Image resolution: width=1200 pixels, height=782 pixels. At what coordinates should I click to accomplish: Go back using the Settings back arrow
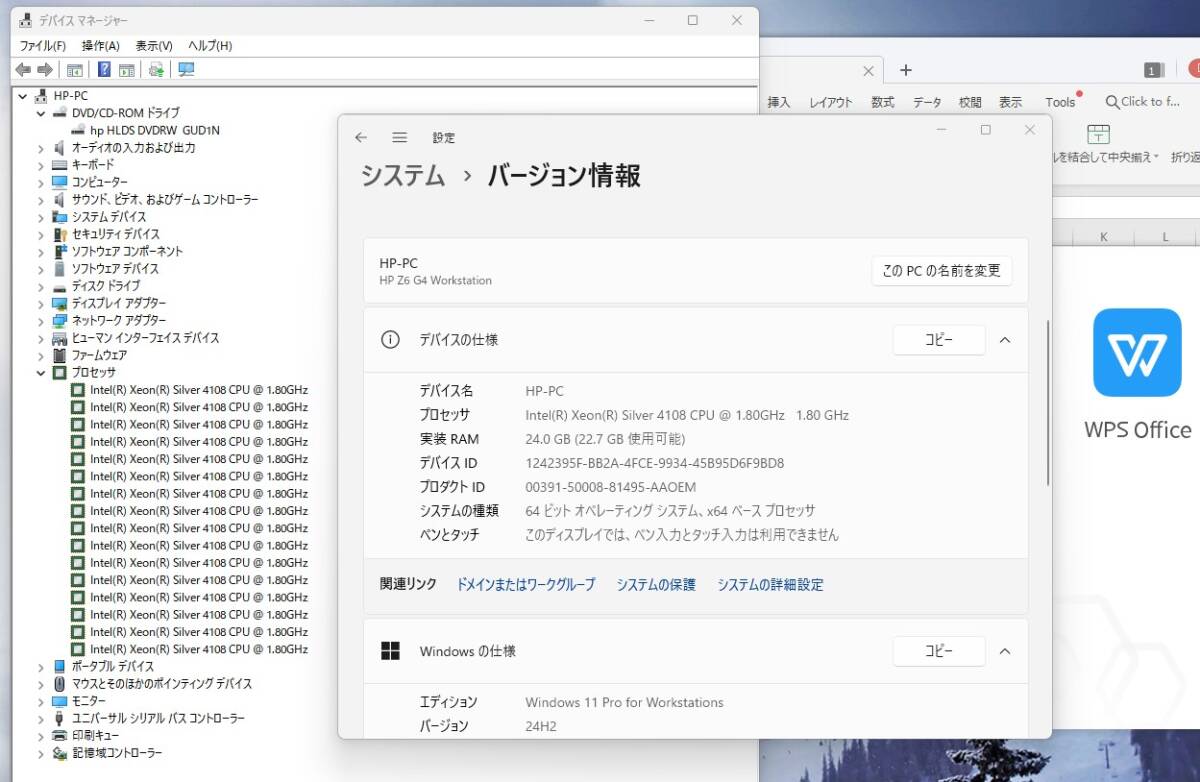click(x=361, y=138)
